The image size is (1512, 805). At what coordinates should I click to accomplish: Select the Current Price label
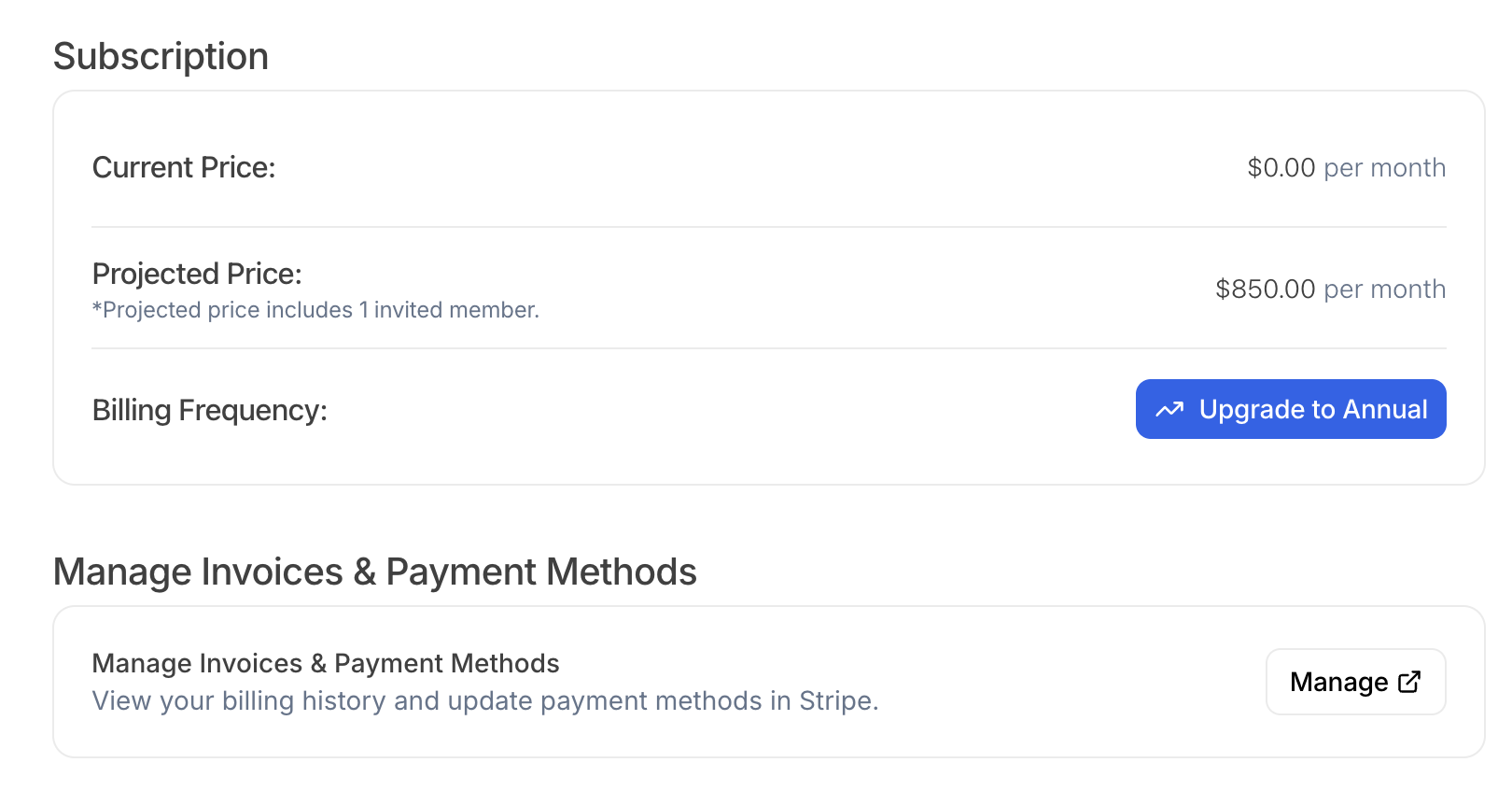click(183, 167)
